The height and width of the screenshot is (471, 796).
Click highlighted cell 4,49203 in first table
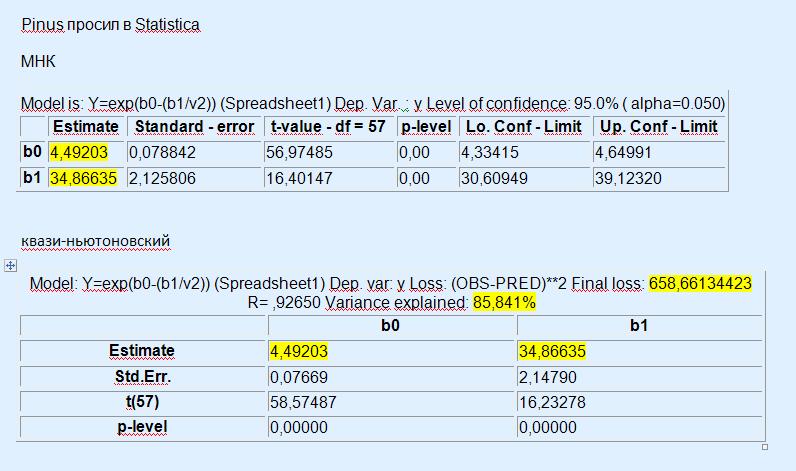tap(79, 152)
